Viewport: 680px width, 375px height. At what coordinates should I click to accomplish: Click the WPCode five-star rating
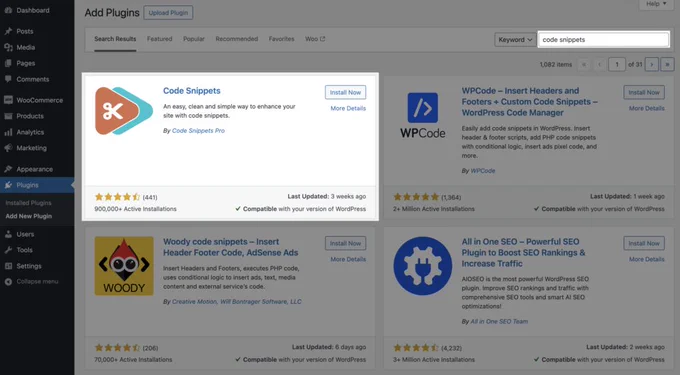point(416,197)
